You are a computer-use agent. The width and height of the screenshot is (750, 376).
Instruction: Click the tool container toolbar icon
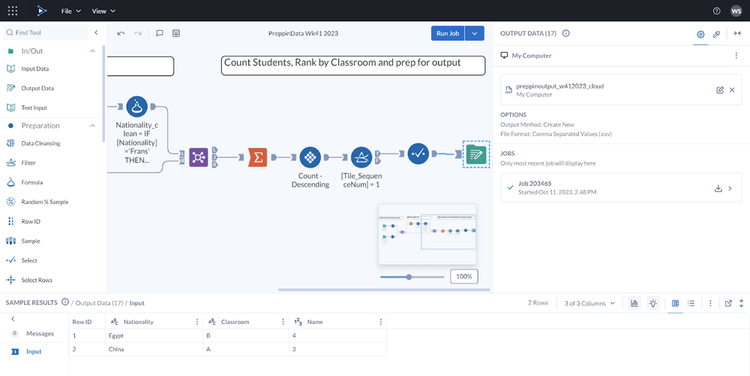176,33
